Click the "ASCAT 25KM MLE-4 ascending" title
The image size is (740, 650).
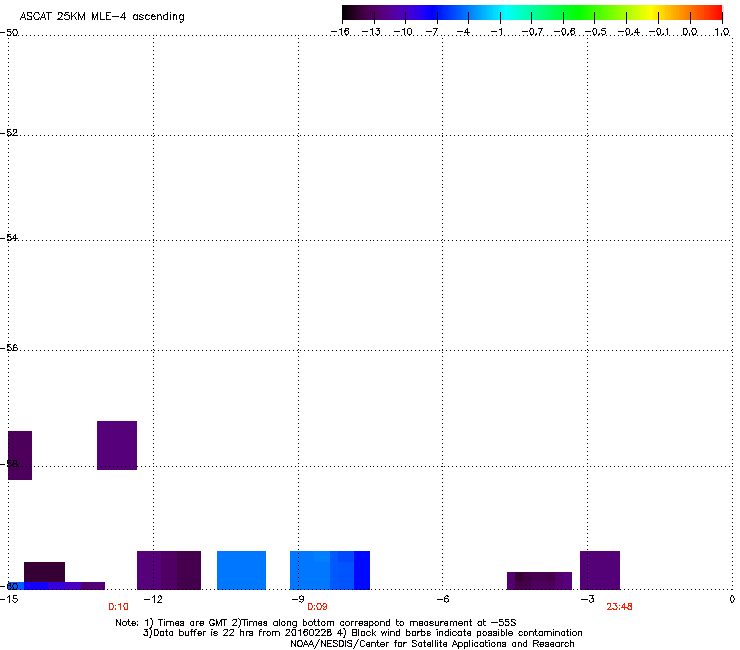click(102, 16)
